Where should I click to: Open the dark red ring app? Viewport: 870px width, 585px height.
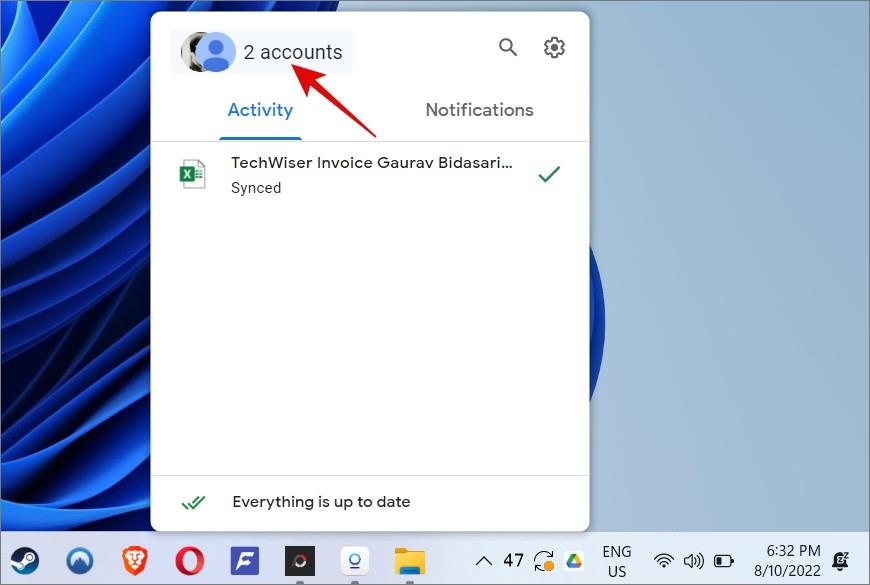click(x=300, y=561)
